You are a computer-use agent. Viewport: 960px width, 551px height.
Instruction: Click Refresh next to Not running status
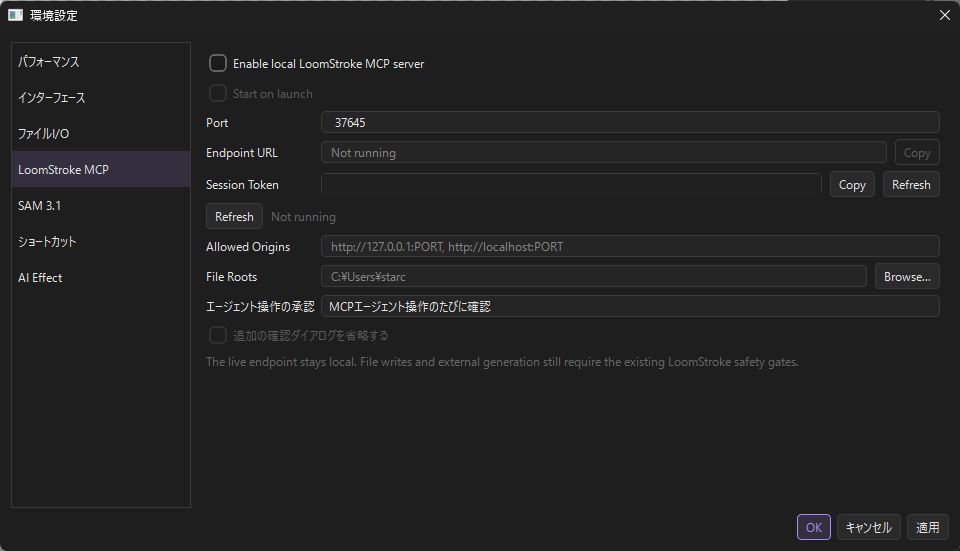[234, 216]
